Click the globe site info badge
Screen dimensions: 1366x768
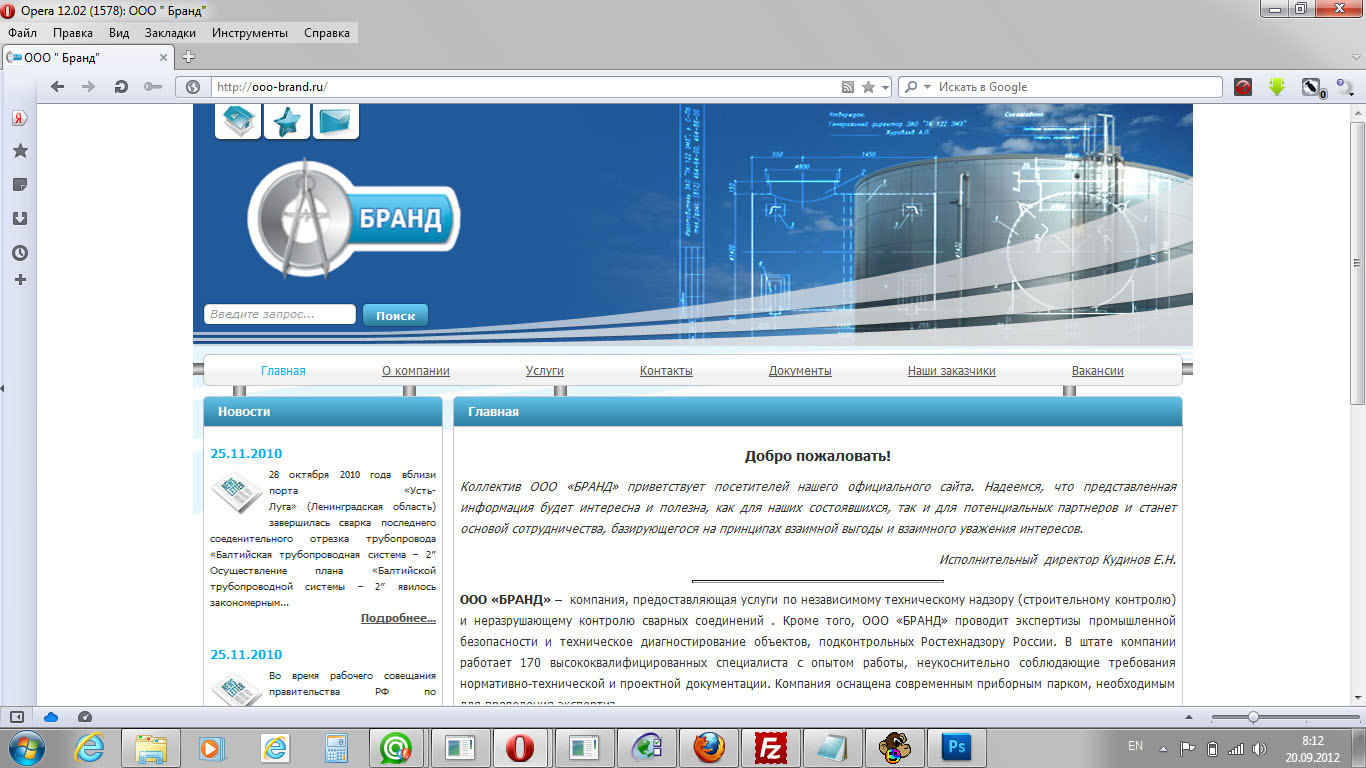tap(193, 87)
